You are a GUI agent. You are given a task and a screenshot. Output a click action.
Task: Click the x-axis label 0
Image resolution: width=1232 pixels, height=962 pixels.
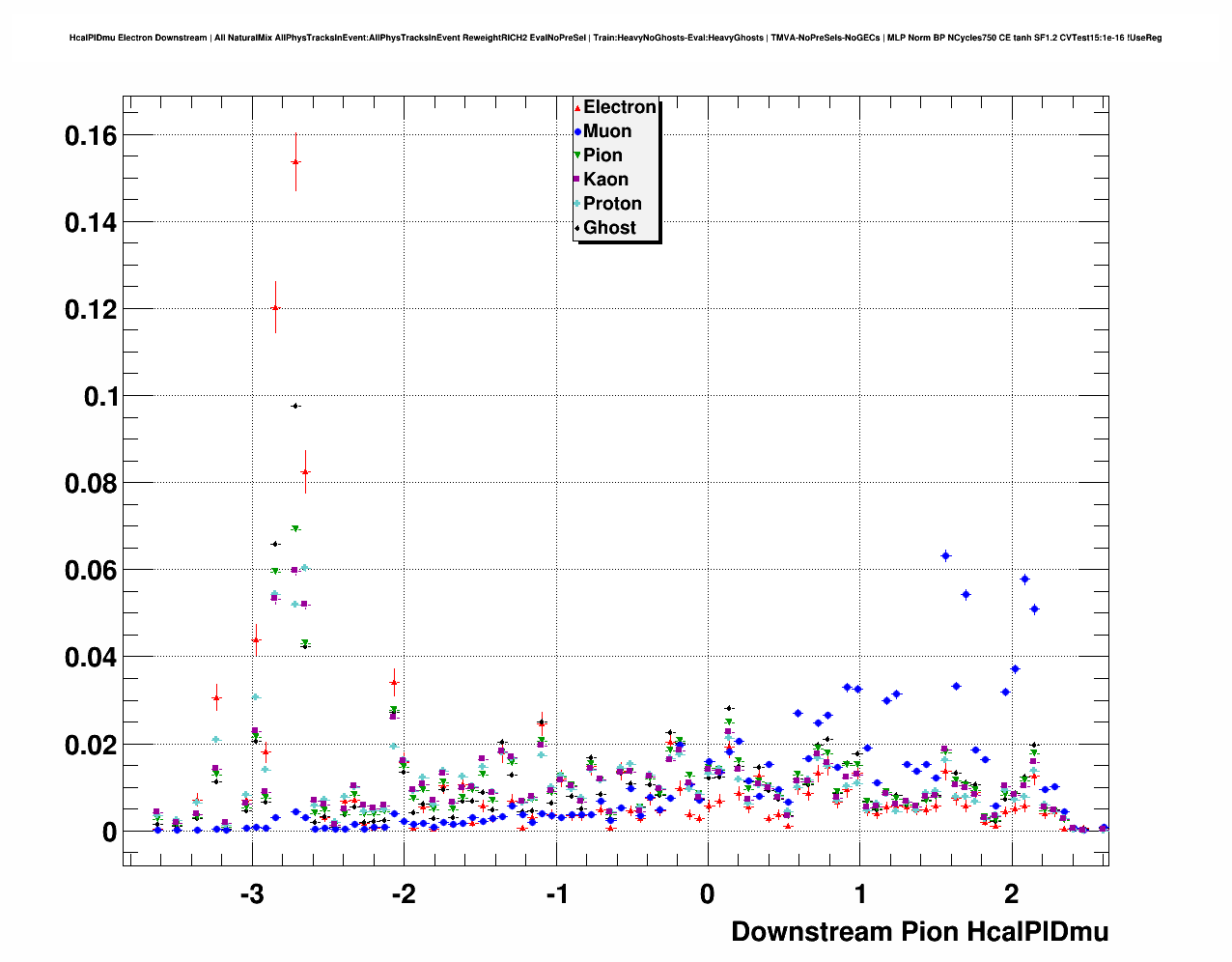pos(708,894)
